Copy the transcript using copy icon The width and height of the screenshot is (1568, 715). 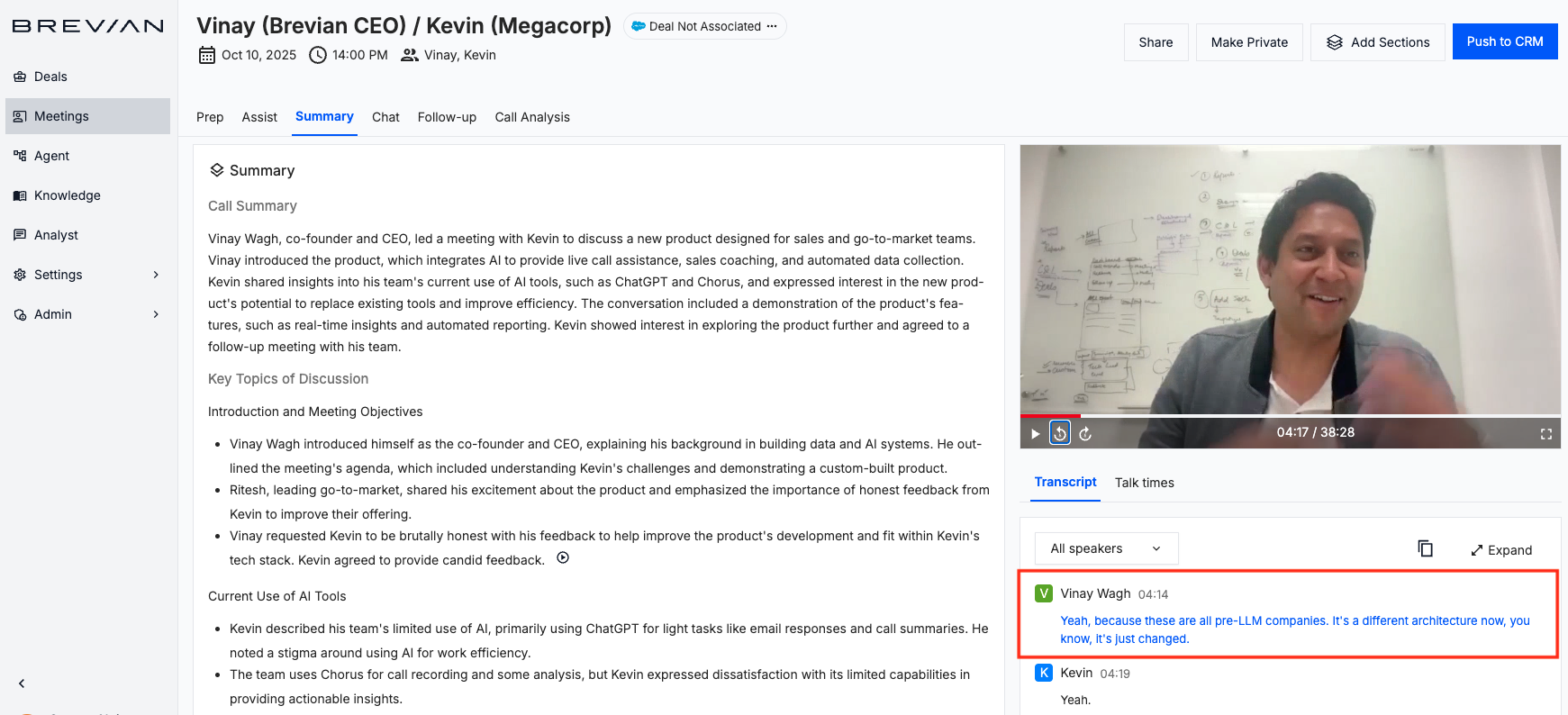tap(1425, 548)
